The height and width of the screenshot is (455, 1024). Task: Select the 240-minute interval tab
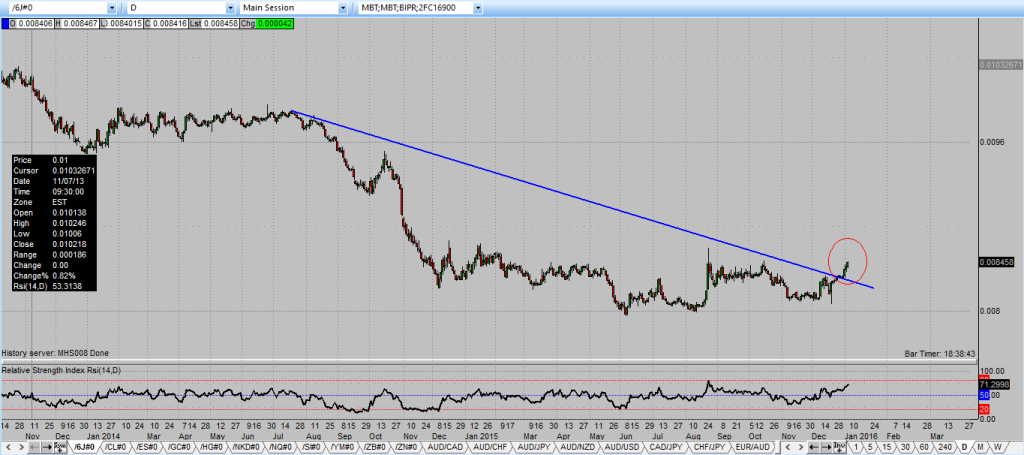(x=945, y=447)
